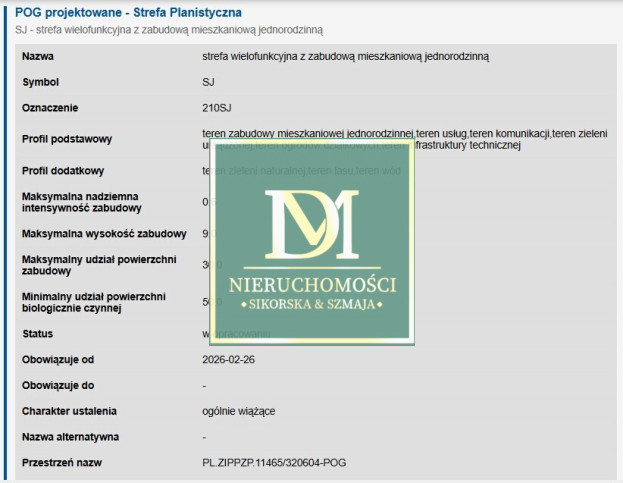Click the 'Profil podstawowy' label
This screenshot has height=483, width=623.
tap(67, 139)
